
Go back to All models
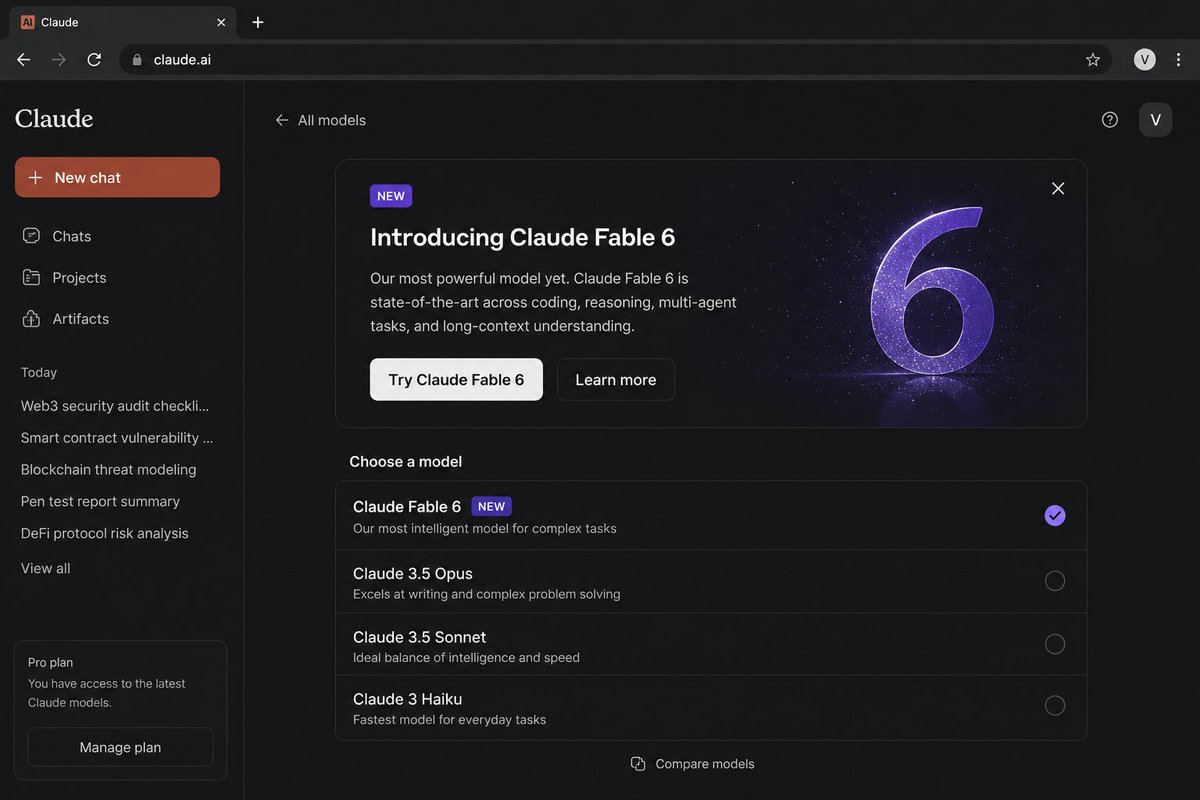321,120
